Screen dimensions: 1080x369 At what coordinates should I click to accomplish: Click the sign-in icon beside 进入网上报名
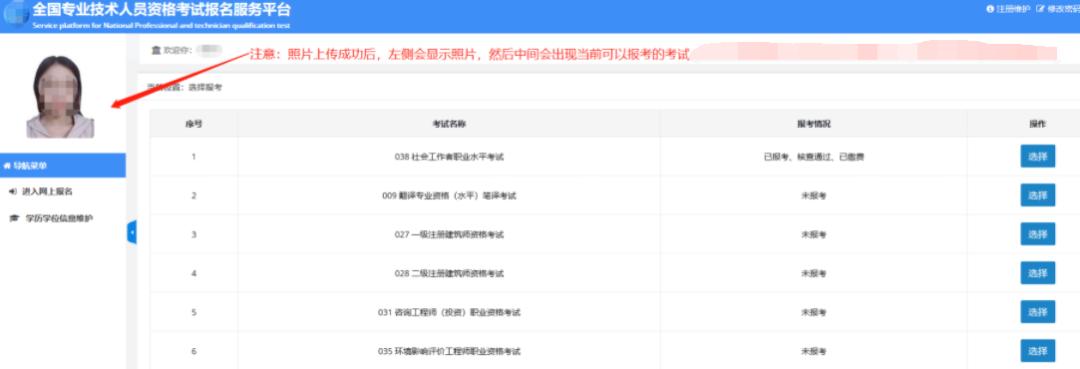[x=13, y=191]
